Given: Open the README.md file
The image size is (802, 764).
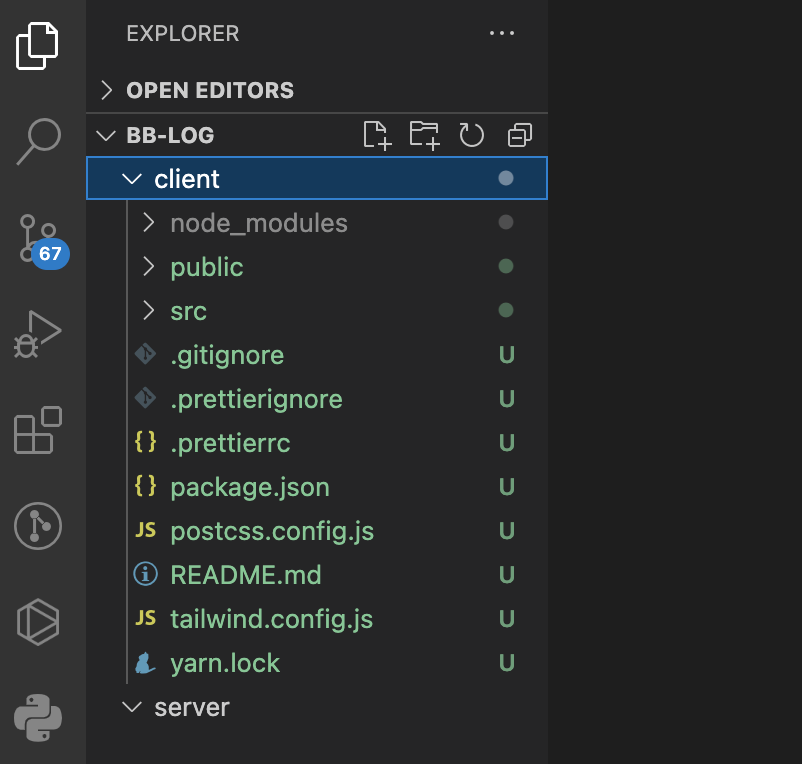Looking at the screenshot, I should 245,575.
